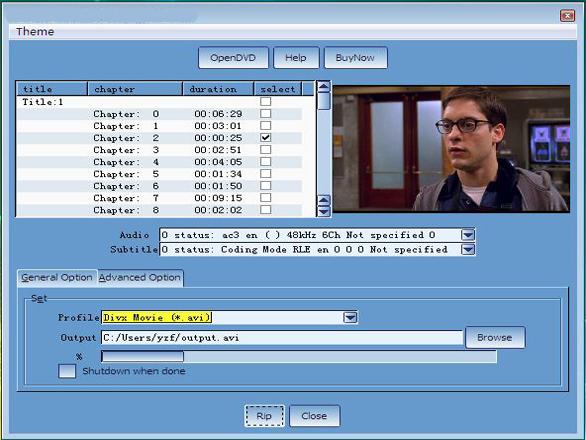The width and height of the screenshot is (586, 440).
Task: Click the Output path input field
Action: click(x=282, y=338)
